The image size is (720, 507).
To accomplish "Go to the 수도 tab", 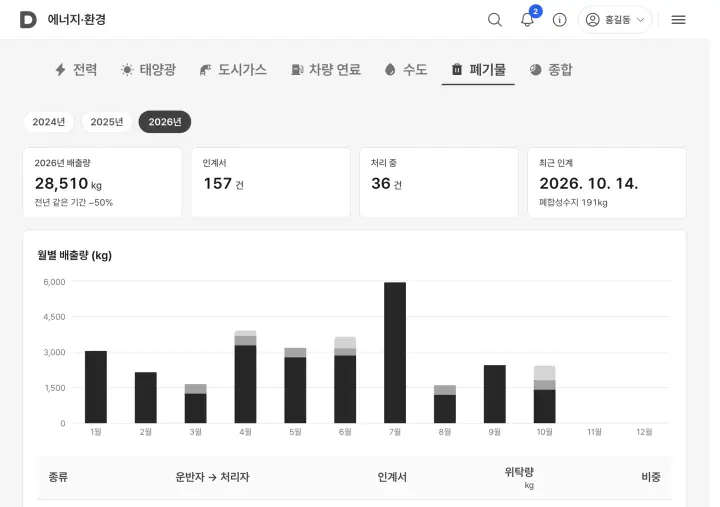I will tap(406, 70).
